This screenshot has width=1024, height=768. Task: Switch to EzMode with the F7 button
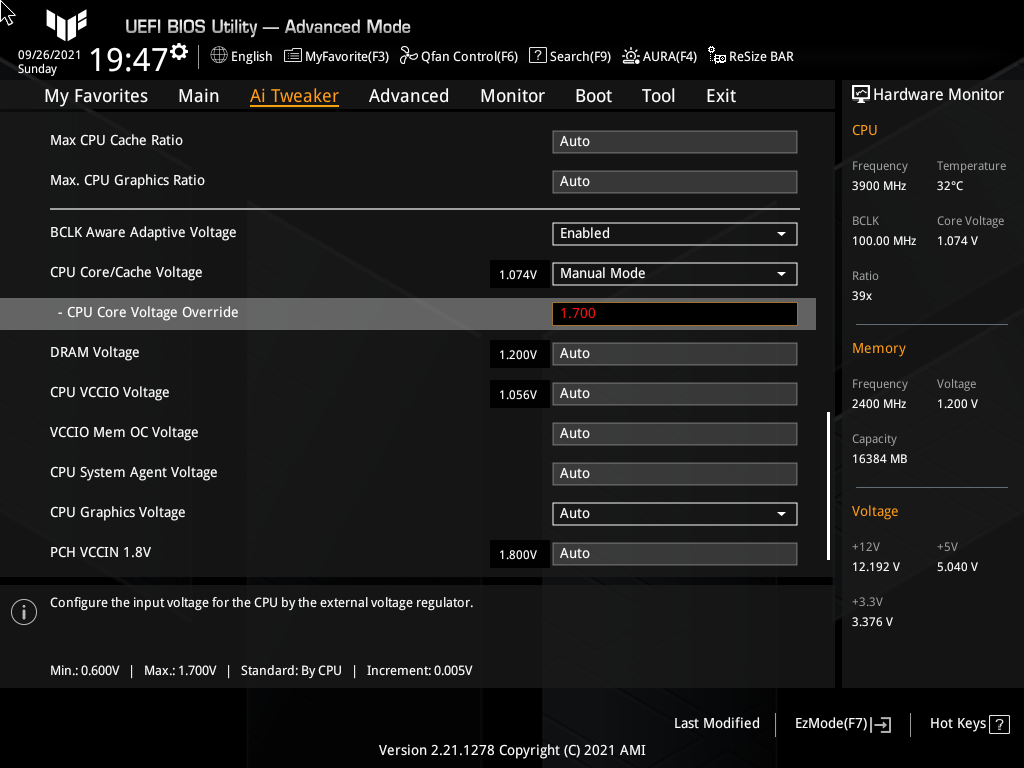[840, 723]
